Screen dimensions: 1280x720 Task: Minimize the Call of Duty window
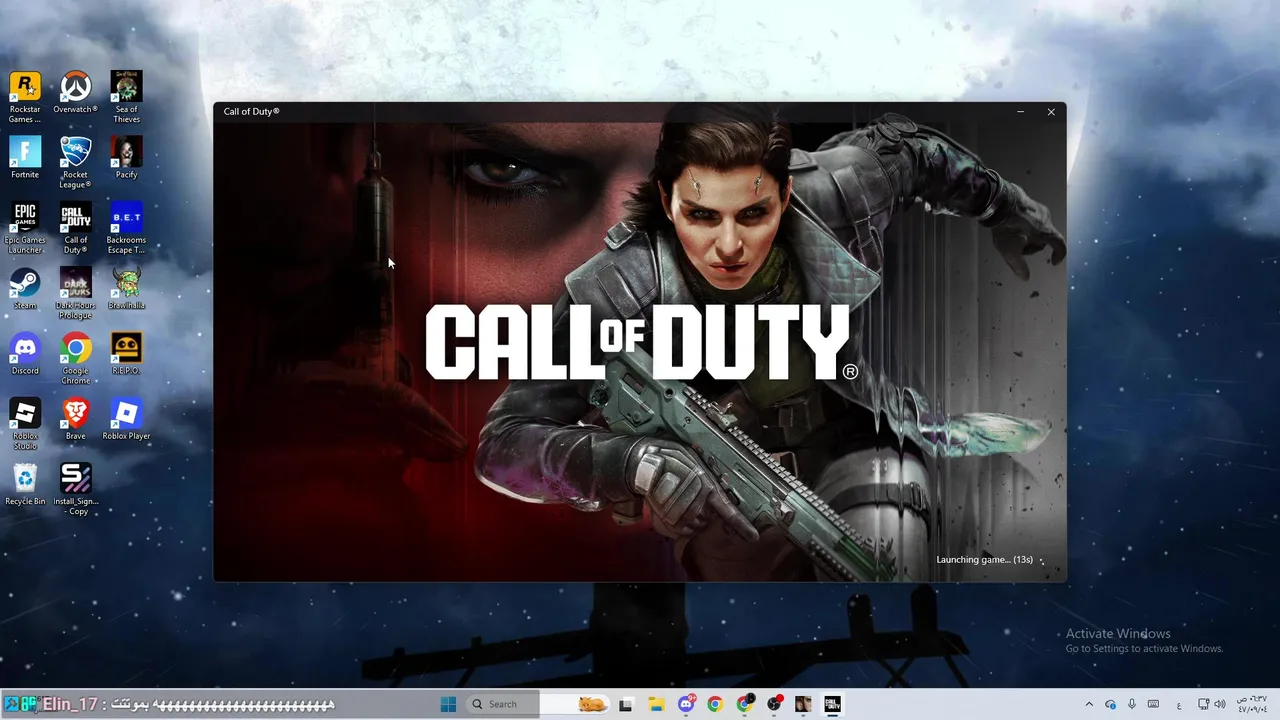pyautogui.click(x=1020, y=112)
